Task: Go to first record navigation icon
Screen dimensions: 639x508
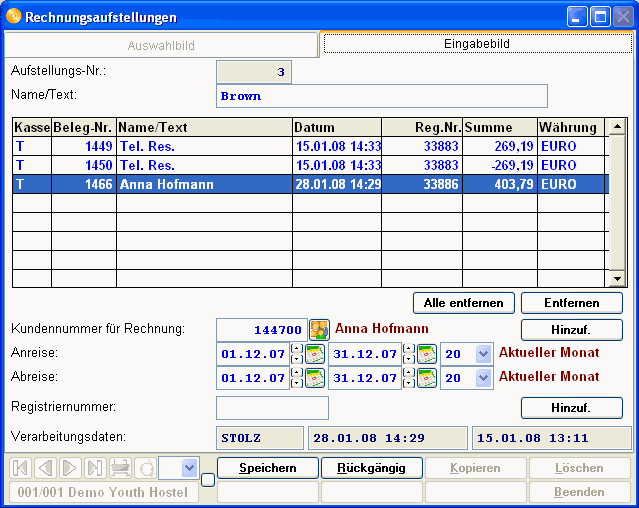Action: [20, 468]
